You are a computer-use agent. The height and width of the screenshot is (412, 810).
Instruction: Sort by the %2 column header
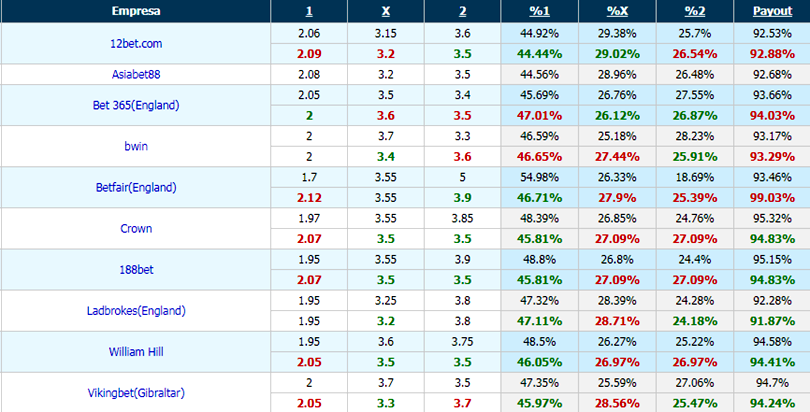(x=695, y=11)
